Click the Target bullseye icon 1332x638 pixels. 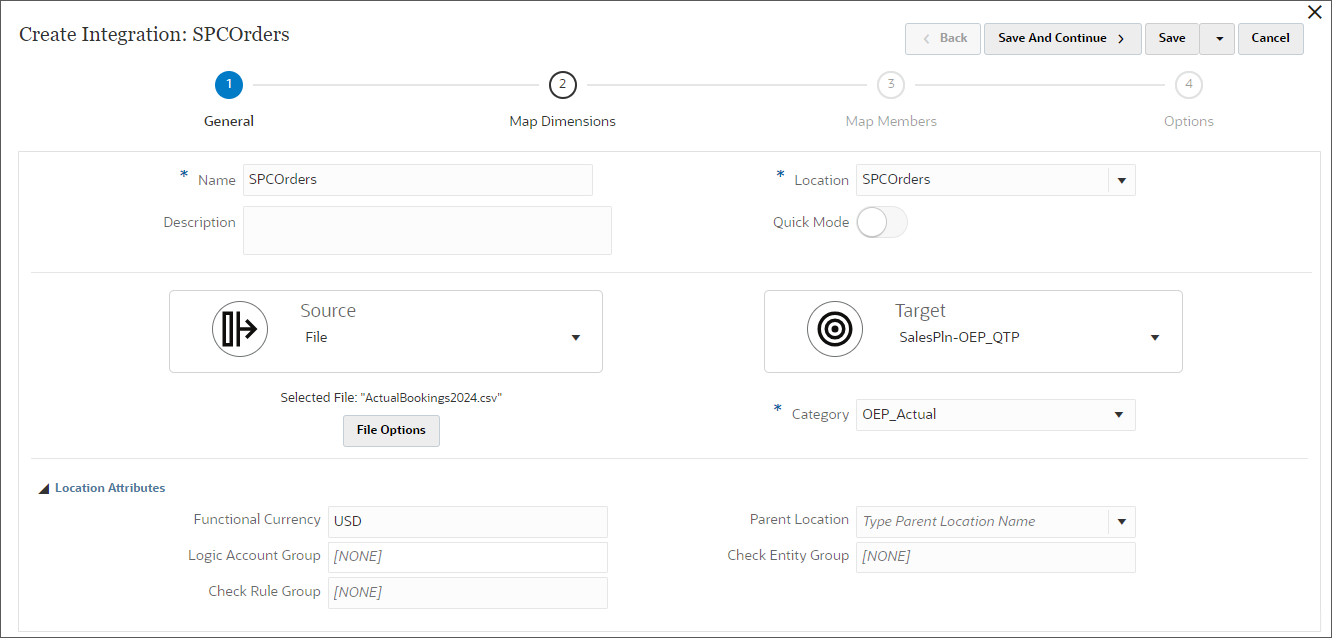pyautogui.click(x=835, y=328)
